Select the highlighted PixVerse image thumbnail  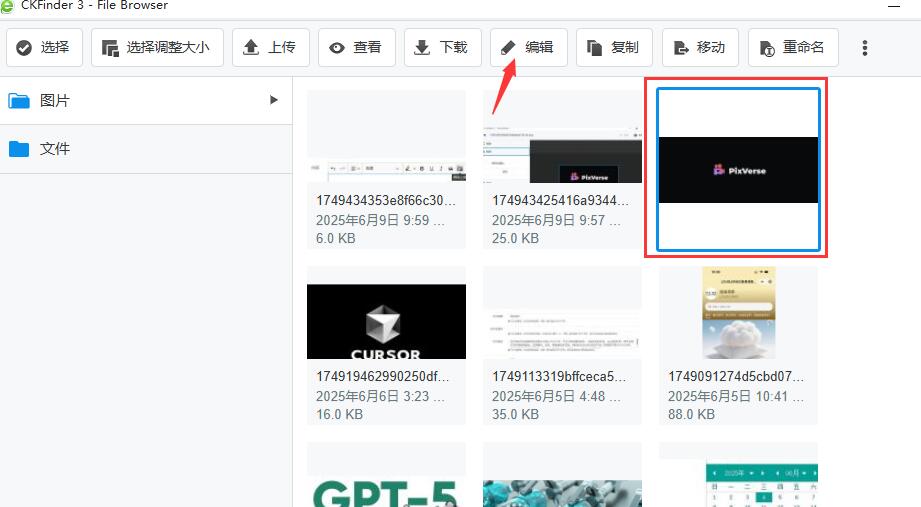[738, 170]
